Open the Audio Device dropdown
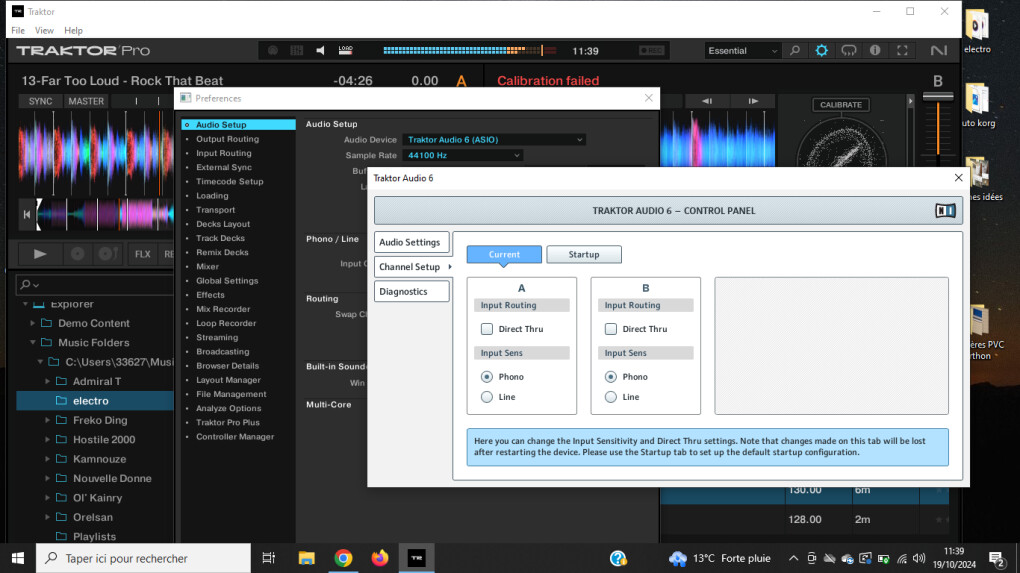Image resolution: width=1020 pixels, height=573 pixels. point(494,140)
